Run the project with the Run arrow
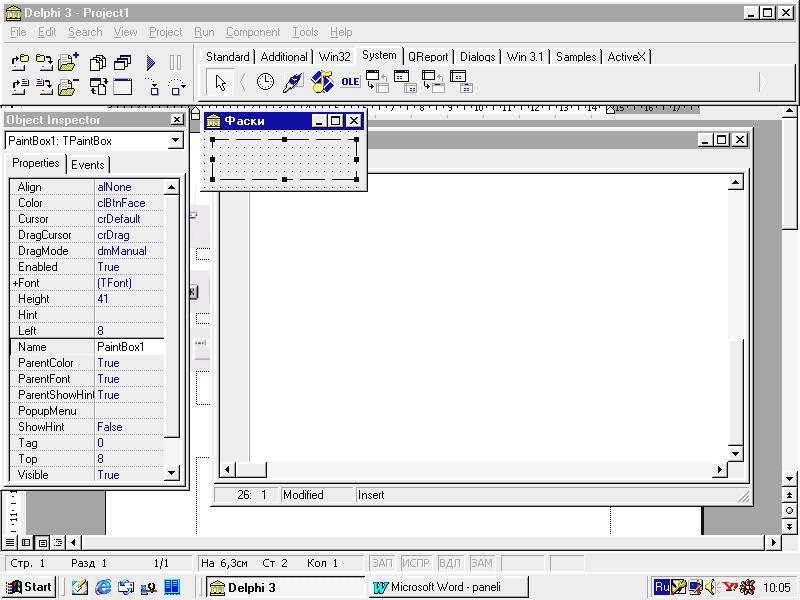The image size is (800, 600). 151,62
